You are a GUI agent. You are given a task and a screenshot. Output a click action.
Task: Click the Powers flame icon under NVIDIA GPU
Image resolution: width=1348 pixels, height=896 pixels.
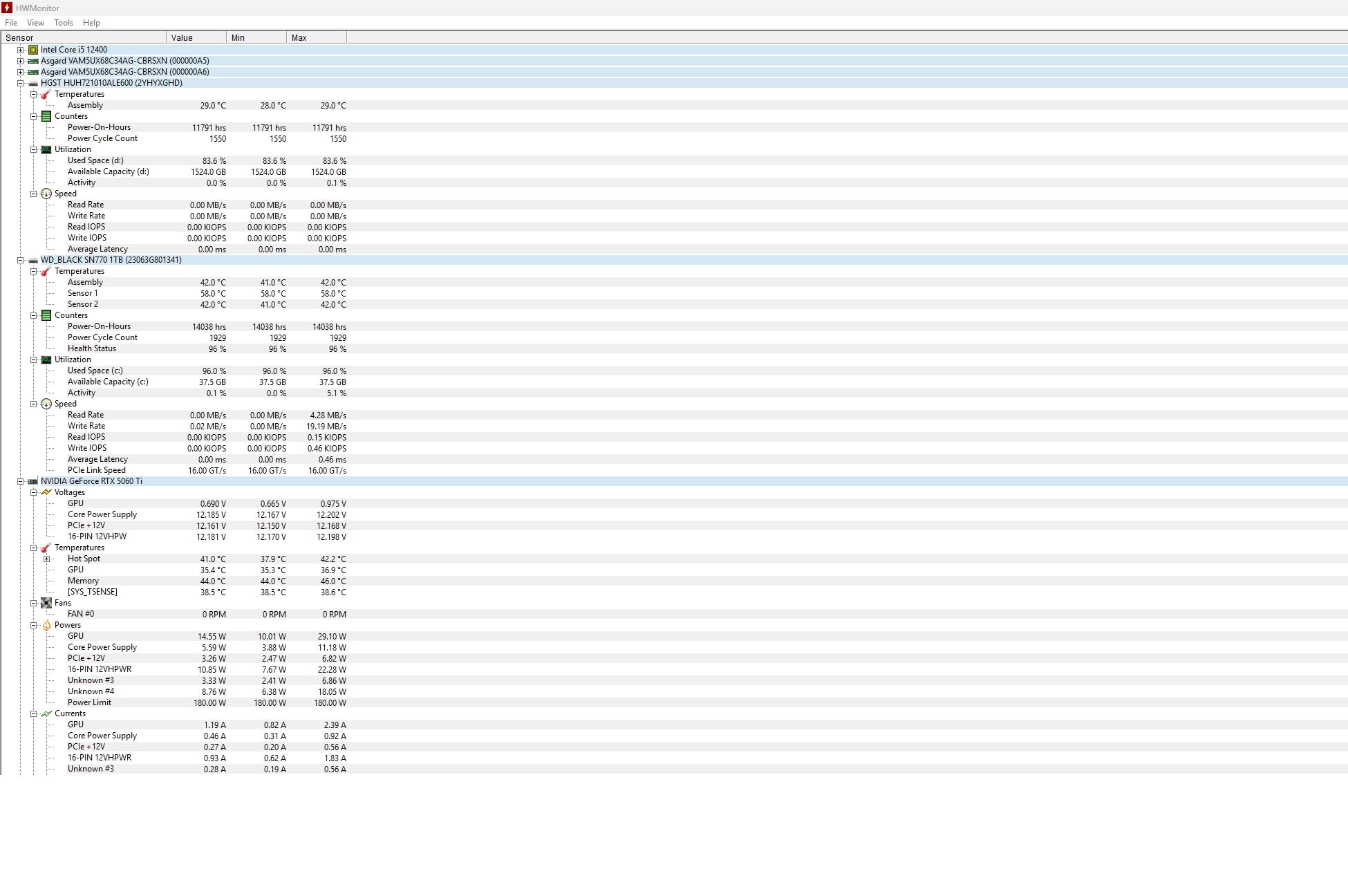[x=46, y=625]
